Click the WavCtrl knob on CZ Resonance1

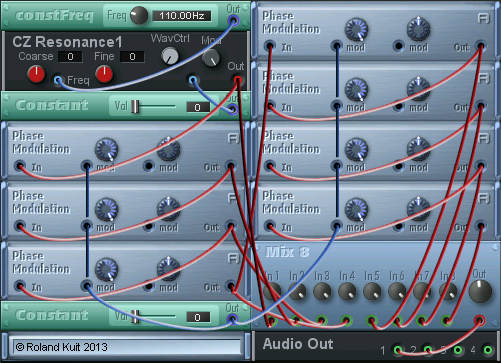170,56
